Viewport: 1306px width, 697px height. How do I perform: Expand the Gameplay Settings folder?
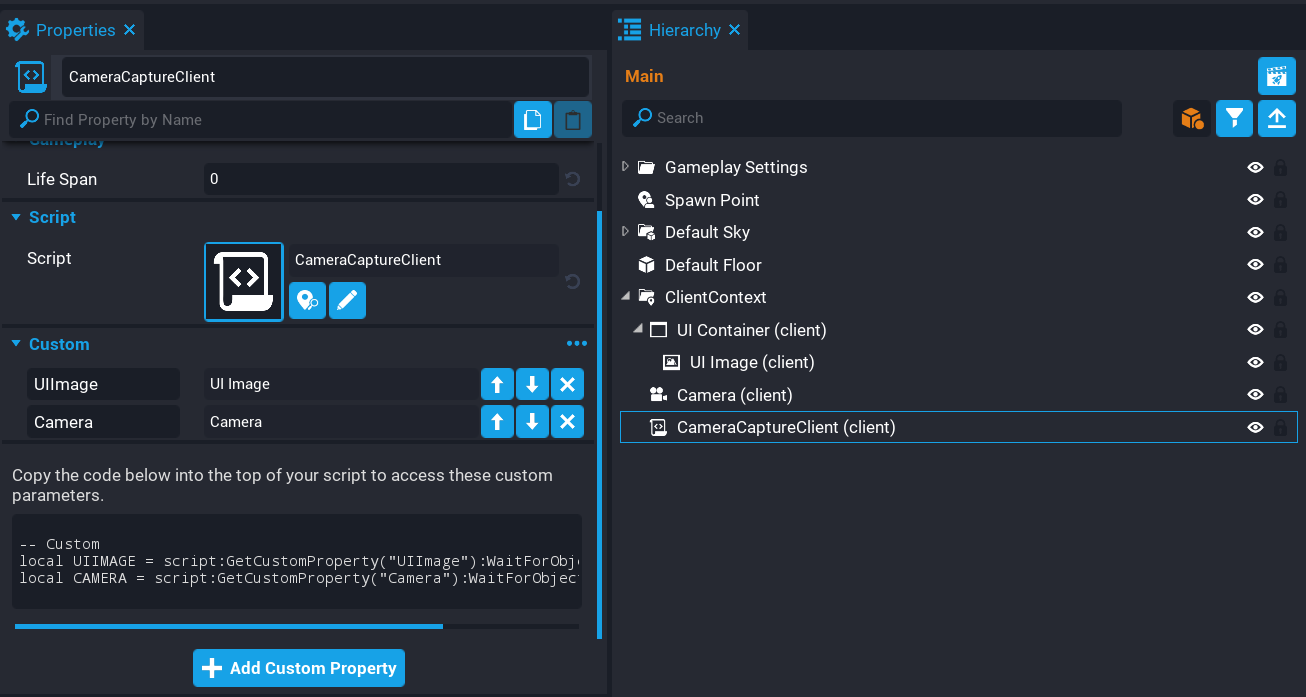tap(626, 167)
